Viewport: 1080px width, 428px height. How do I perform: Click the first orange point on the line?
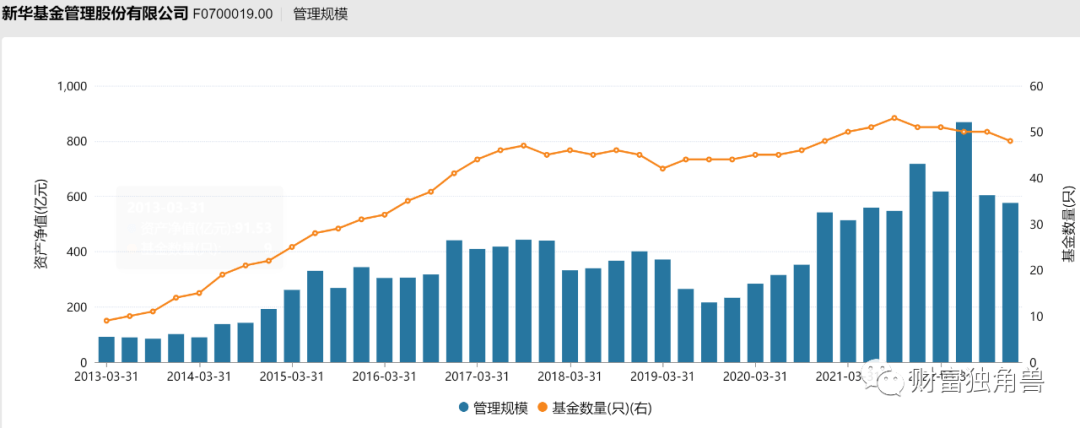click(x=106, y=321)
